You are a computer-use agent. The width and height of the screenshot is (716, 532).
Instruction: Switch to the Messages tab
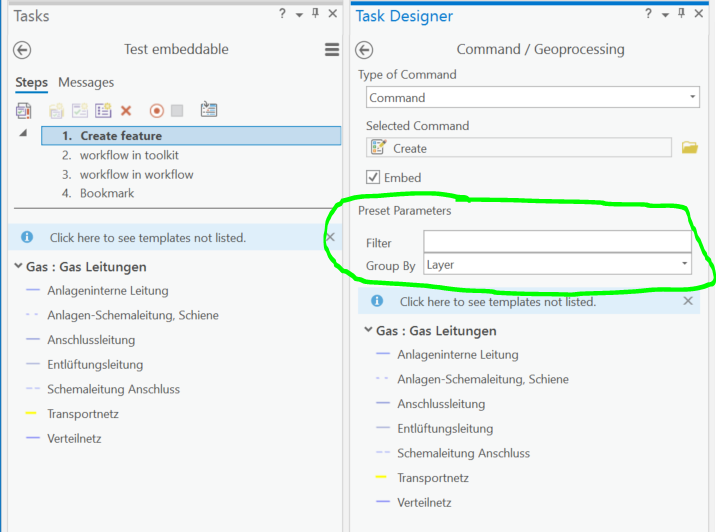click(x=86, y=82)
